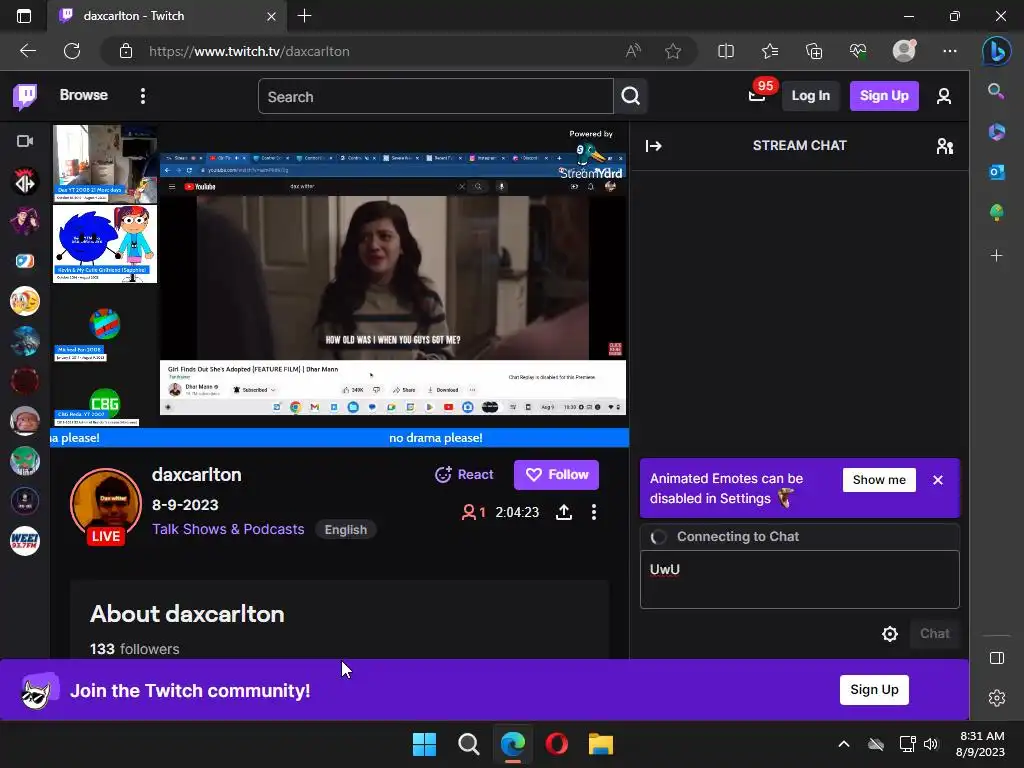Open the clock showing 8:31 AM
The image size is (1024, 768).
[x=980, y=744]
